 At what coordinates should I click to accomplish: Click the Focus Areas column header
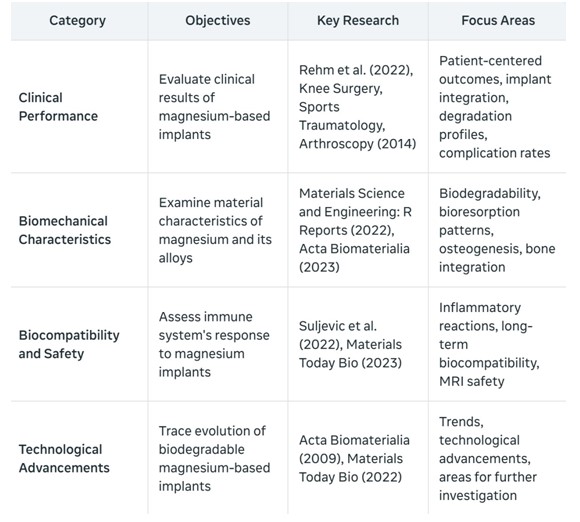tap(498, 21)
